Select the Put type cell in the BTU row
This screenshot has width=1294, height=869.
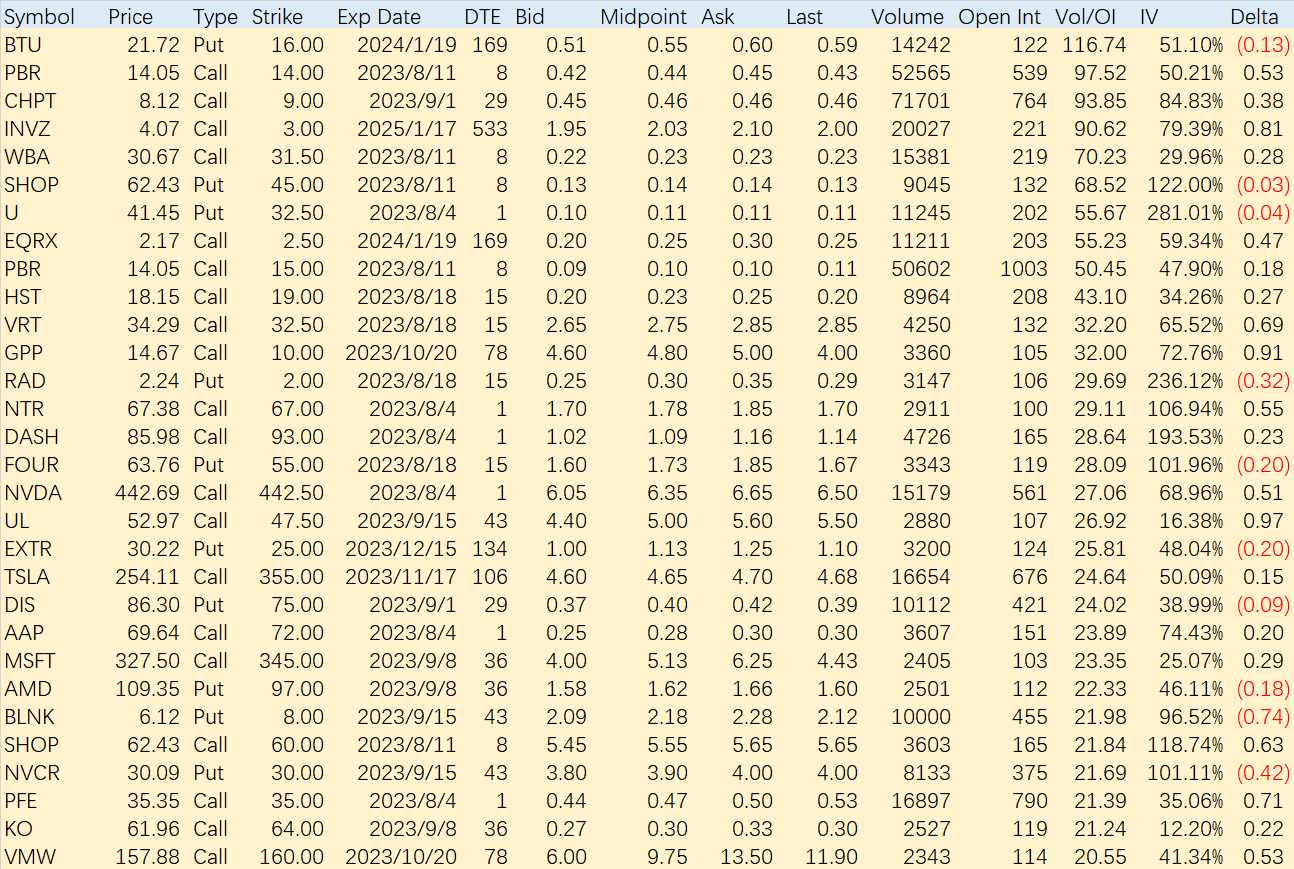coord(209,45)
